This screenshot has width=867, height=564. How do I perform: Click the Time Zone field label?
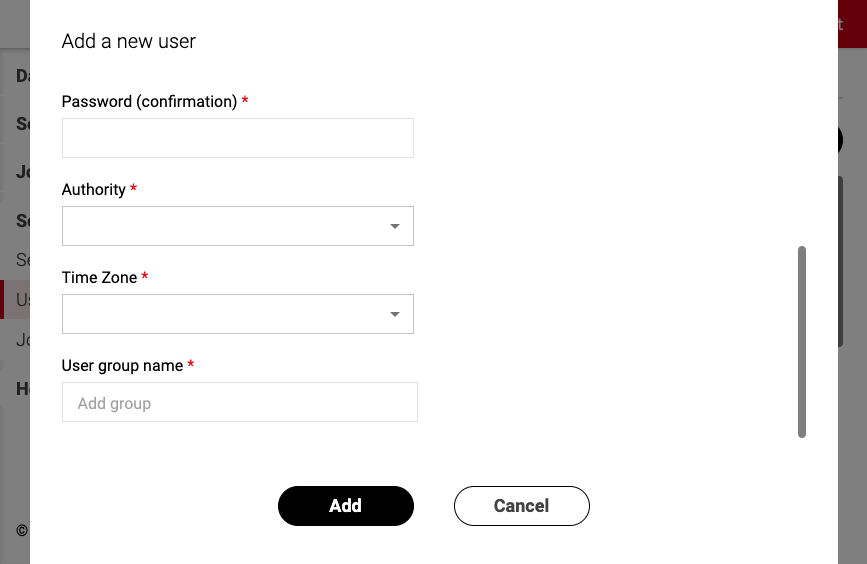pos(99,278)
